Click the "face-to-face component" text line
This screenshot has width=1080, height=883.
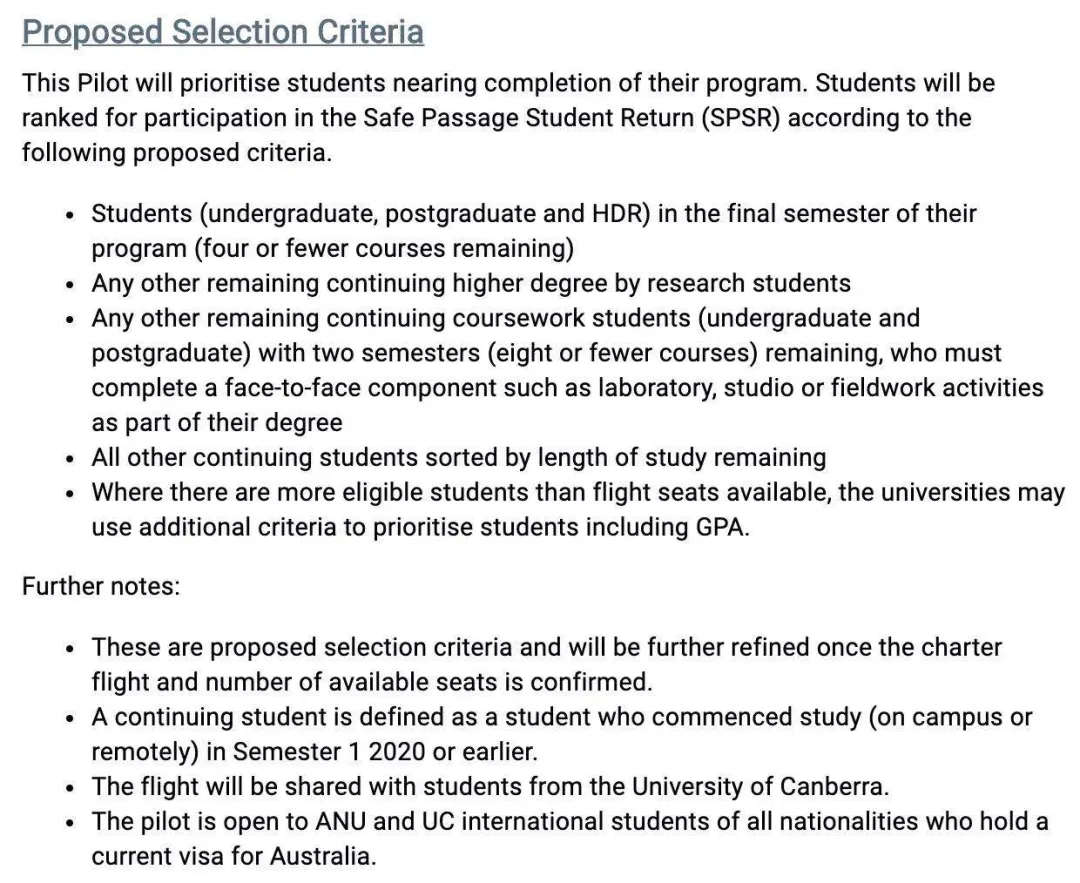point(568,388)
